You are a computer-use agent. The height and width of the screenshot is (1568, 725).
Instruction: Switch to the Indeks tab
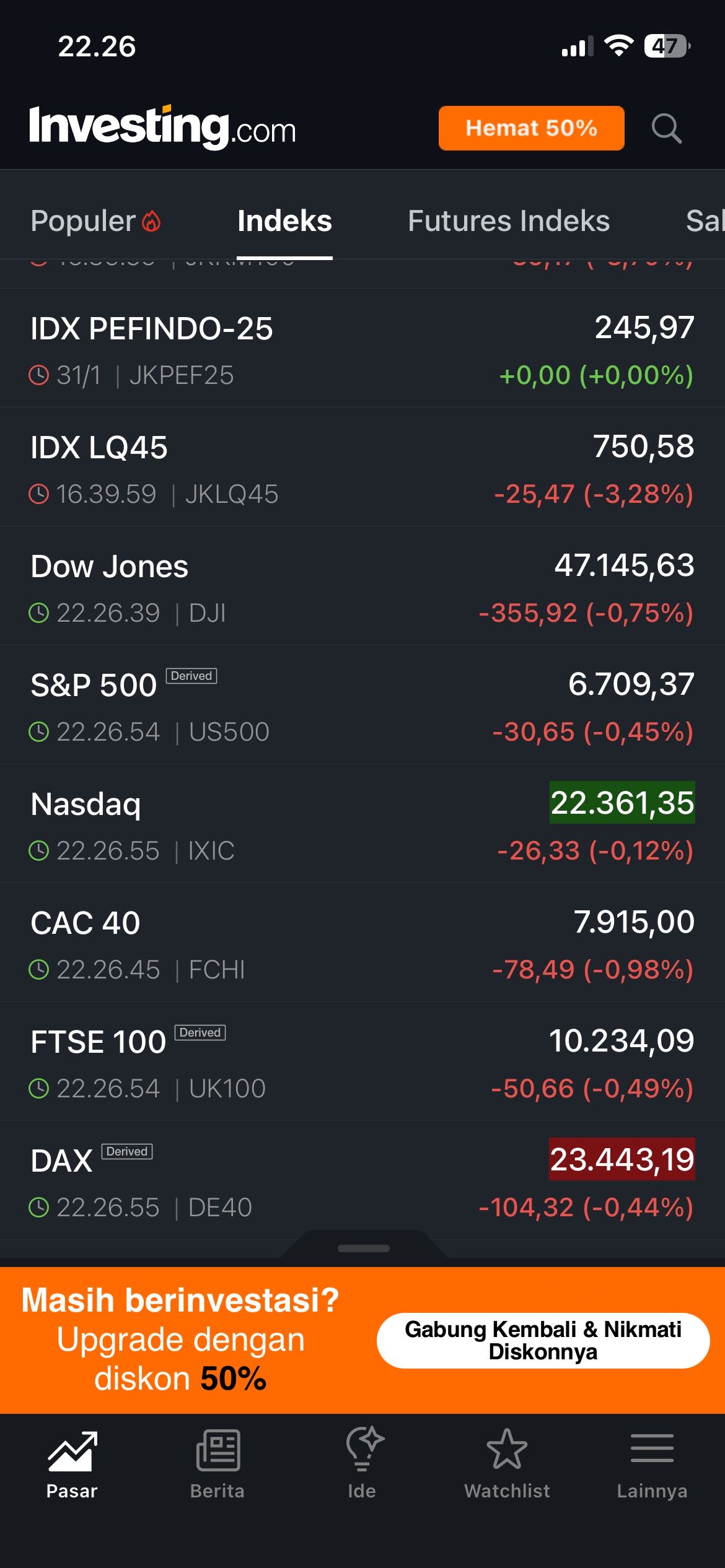pos(284,221)
